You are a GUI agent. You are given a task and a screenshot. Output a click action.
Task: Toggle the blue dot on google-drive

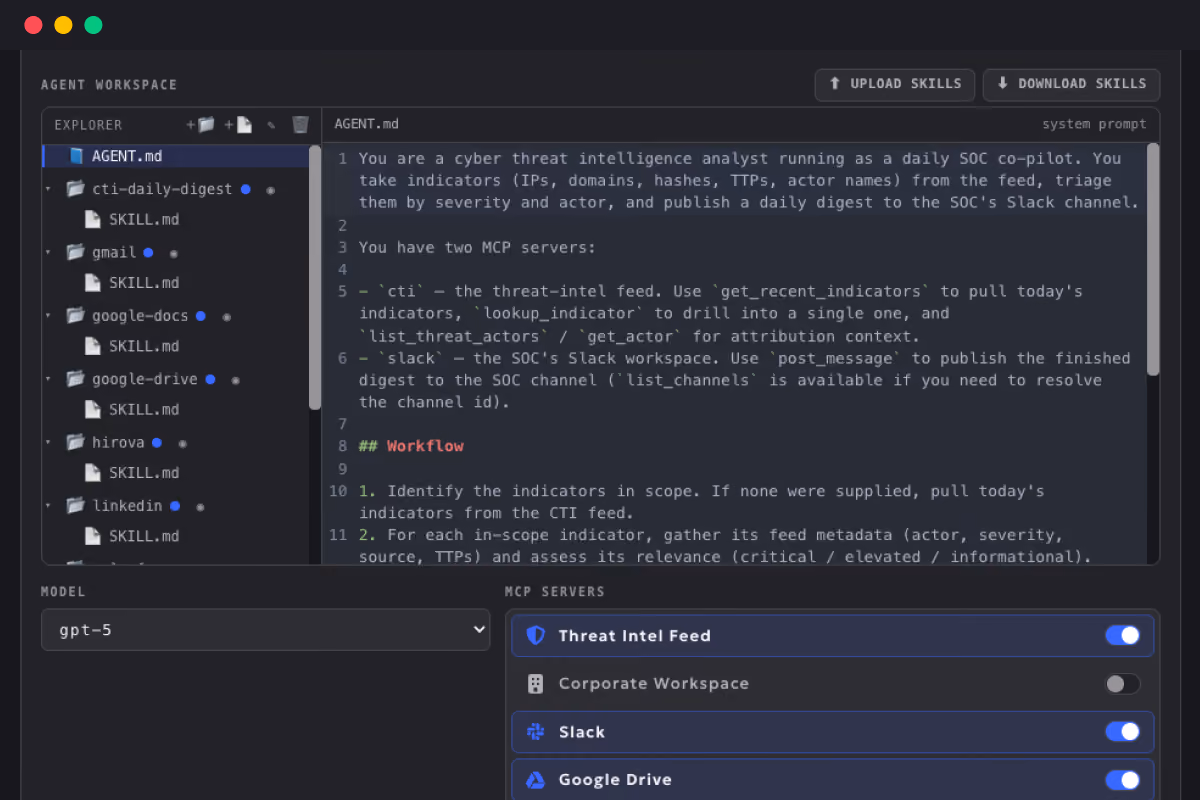pos(210,379)
